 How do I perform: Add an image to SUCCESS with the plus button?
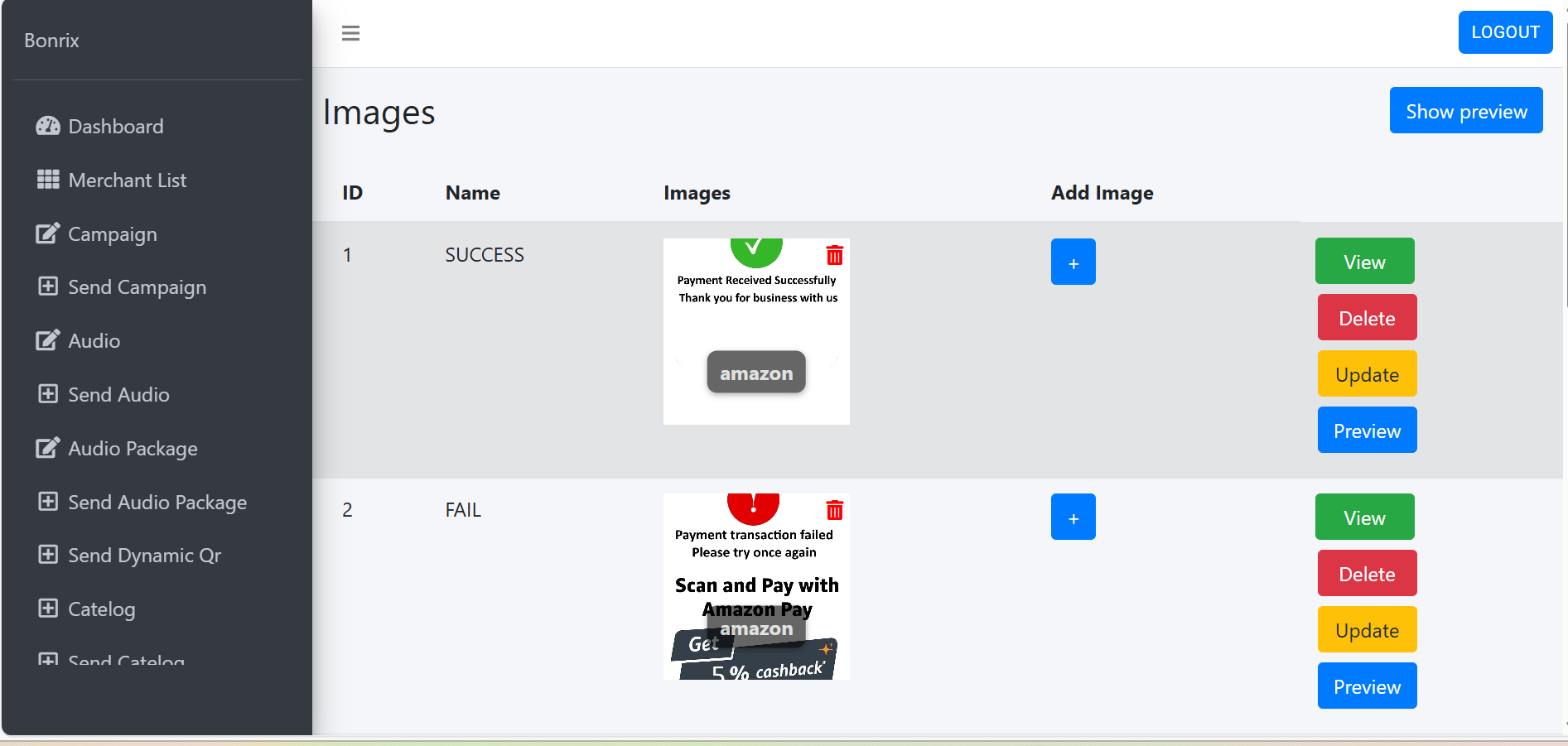click(x=1073, y=262)
